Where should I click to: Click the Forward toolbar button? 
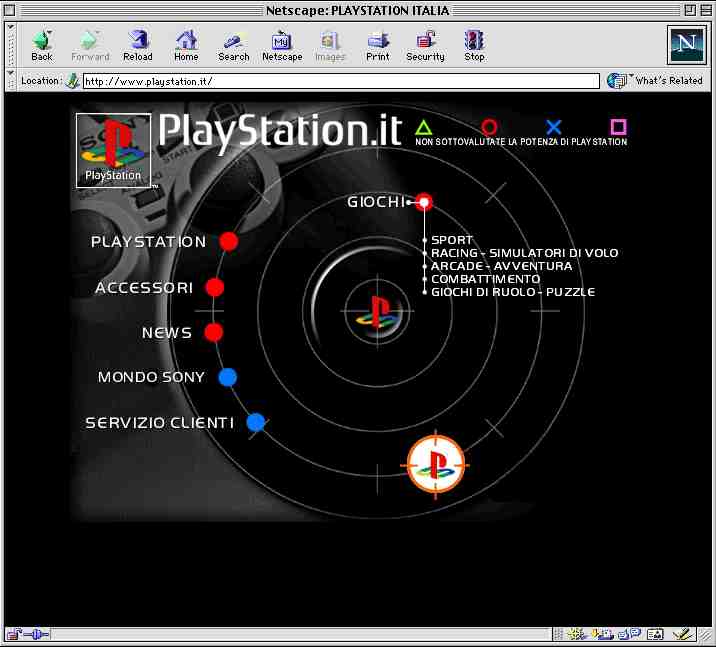90,46
